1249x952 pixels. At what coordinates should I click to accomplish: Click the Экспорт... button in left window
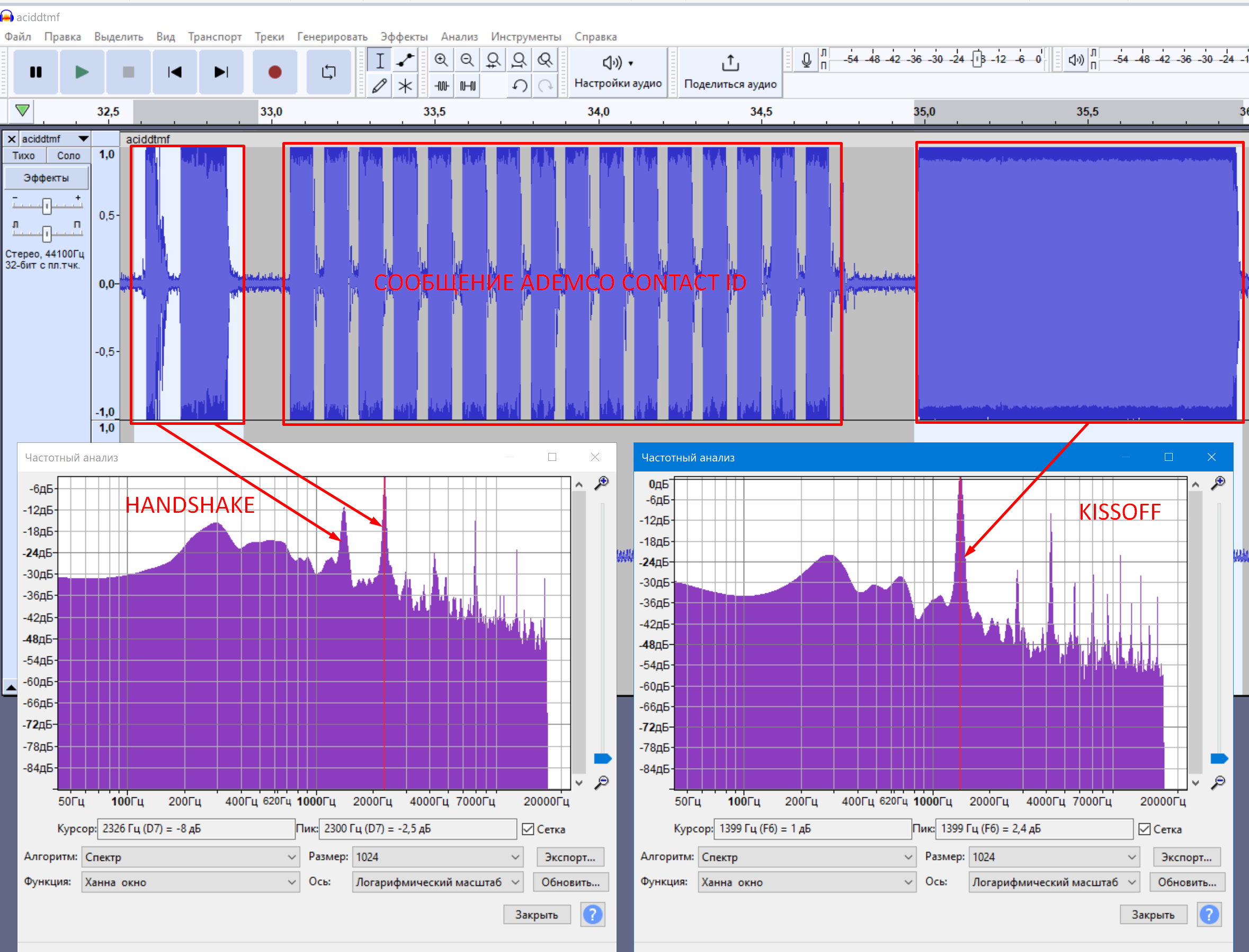tap(570, 857)
